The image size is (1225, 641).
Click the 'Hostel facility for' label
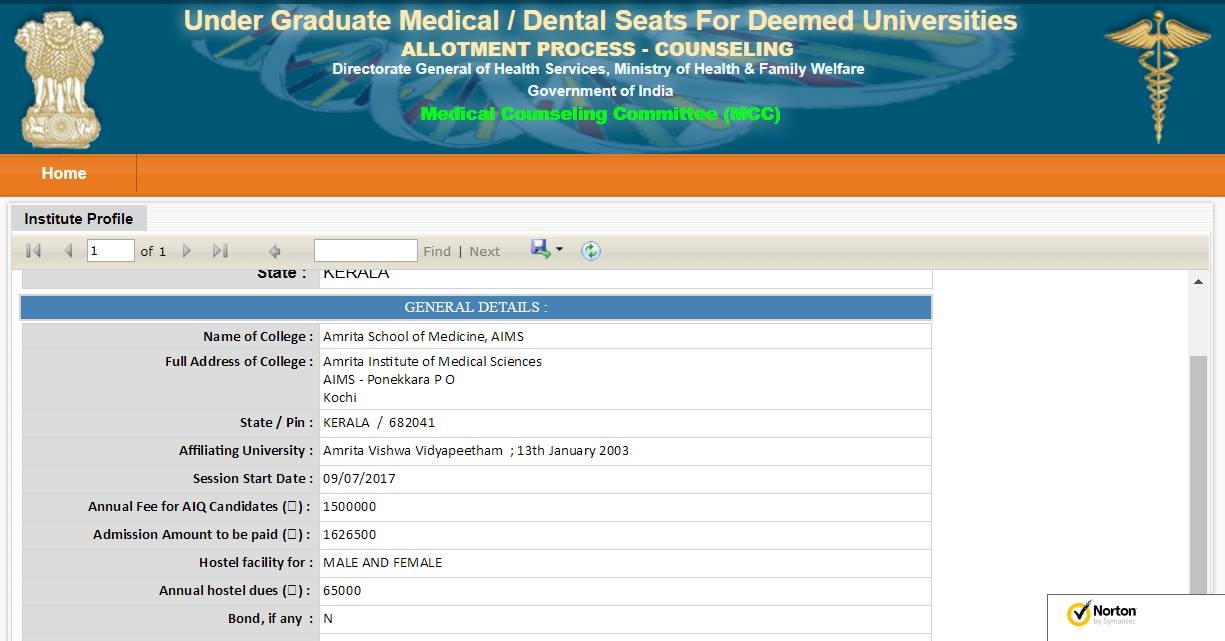256,562
